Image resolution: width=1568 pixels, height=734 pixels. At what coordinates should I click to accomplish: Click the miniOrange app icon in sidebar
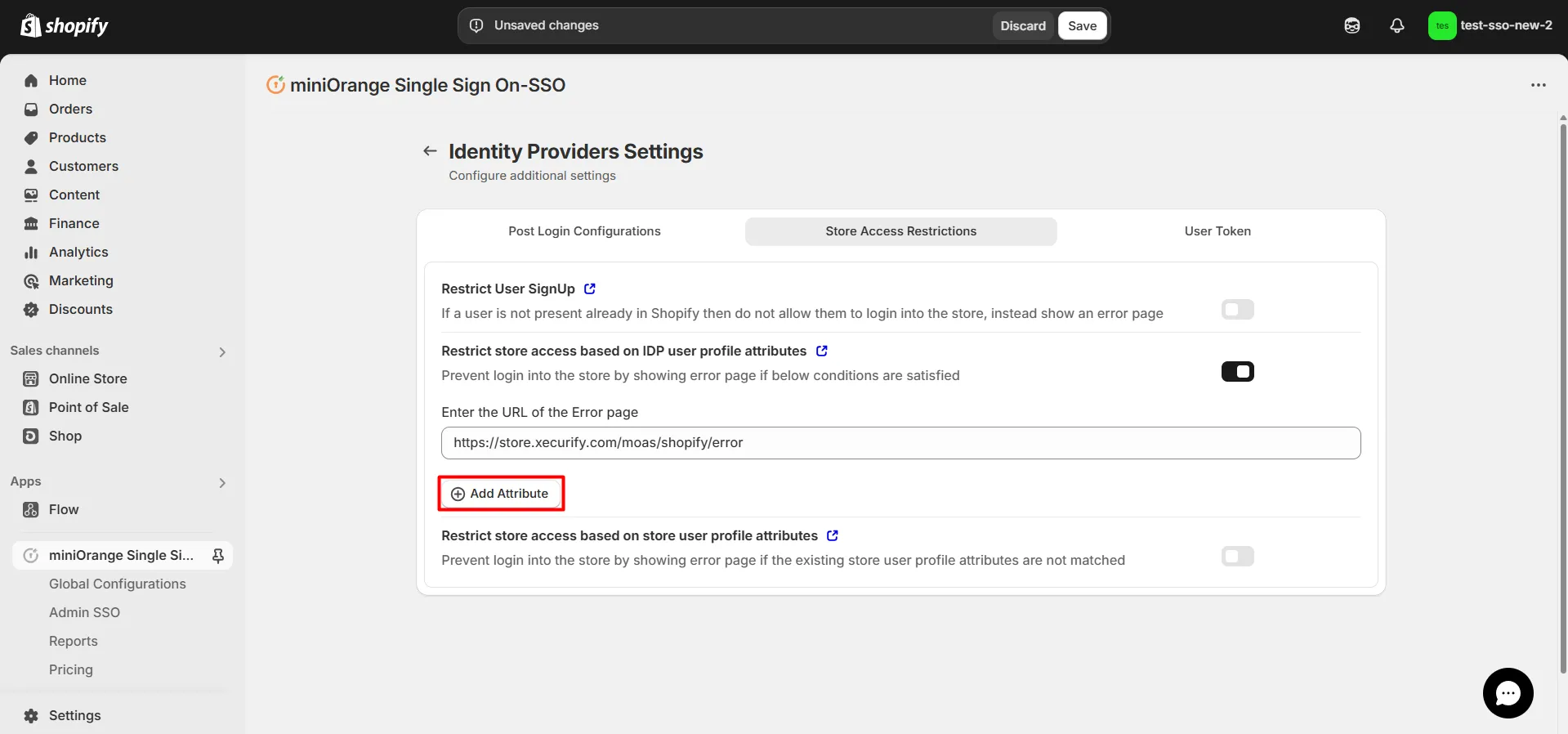[x=31, y=556]
